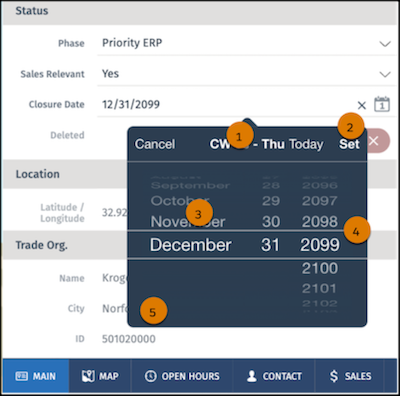Click the selected day 31
Screen dimensions: 400x396
click(x=270, y=245)
